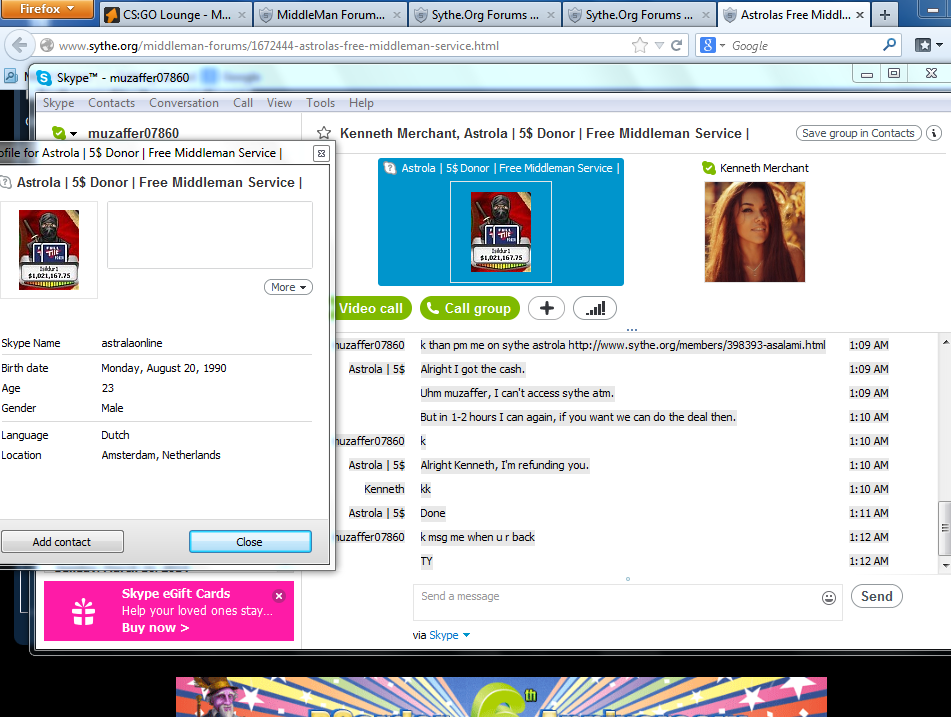The height and width of the screenshot is (717, 951).
Task: Click the Google search magnifier icon
Action: point(889,45)
